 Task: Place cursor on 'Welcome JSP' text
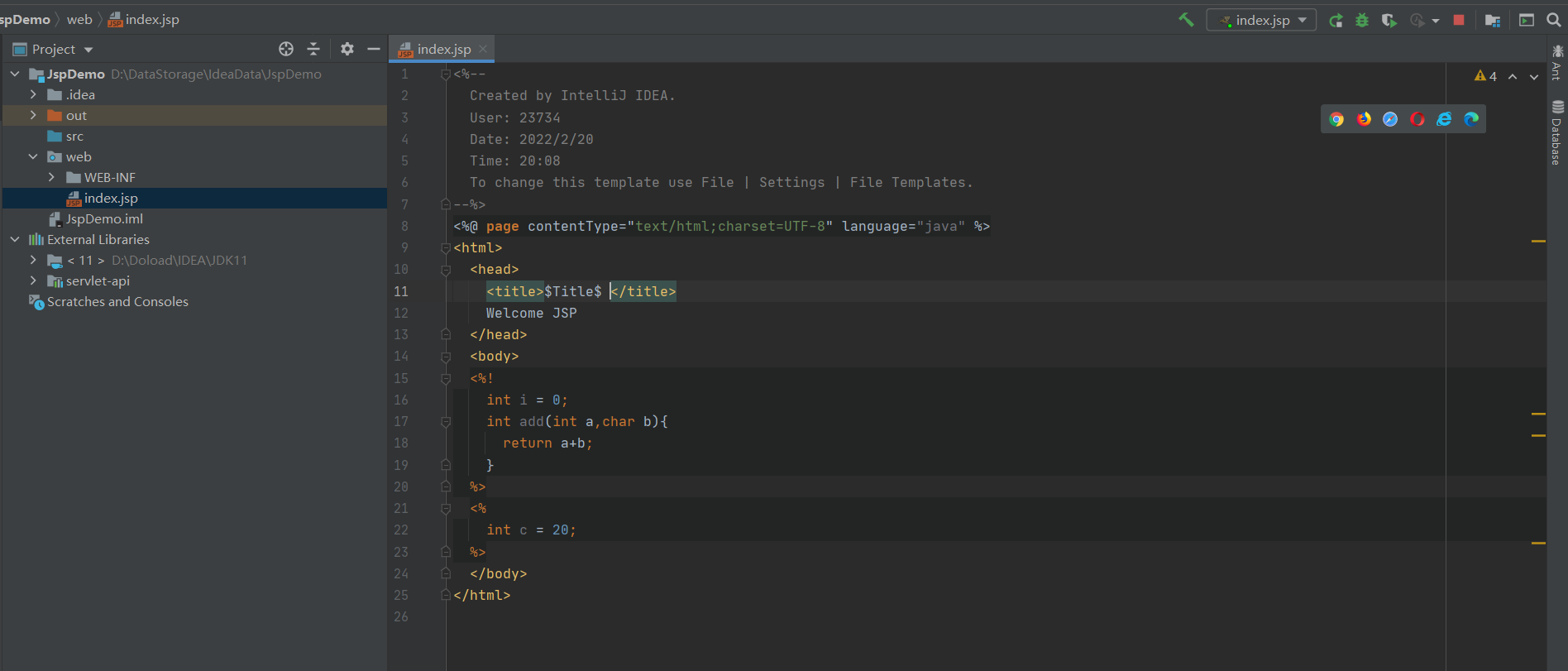pyautogui.click(x=532, y=313)
